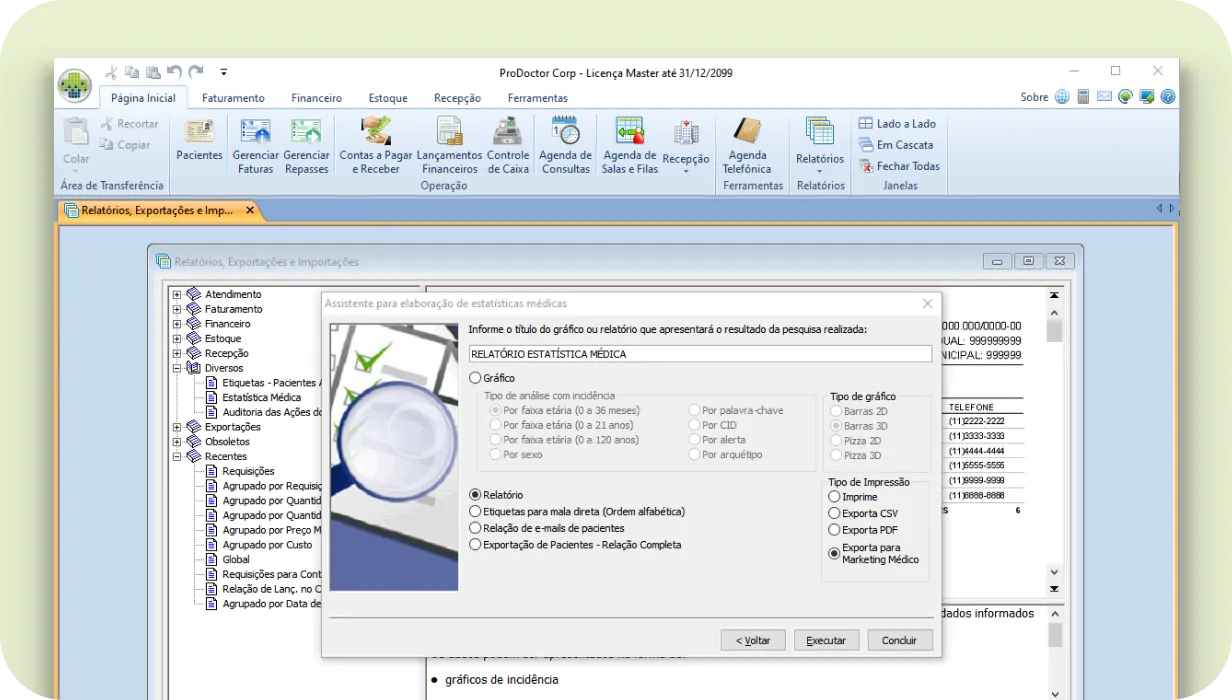Click the Executar button
This screenshot has height=700, width=1232.
pos(826,640)
